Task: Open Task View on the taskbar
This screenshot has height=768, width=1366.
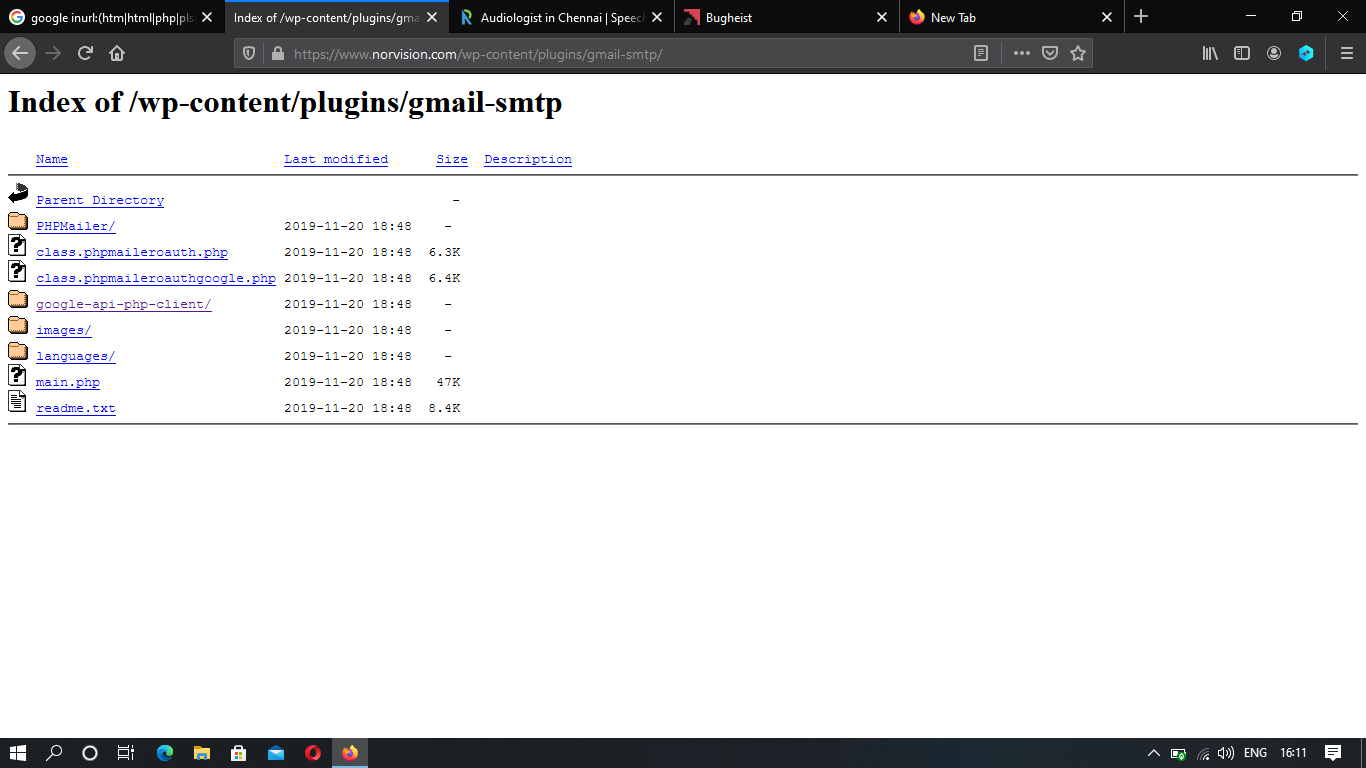Action: tap(126, 753)
